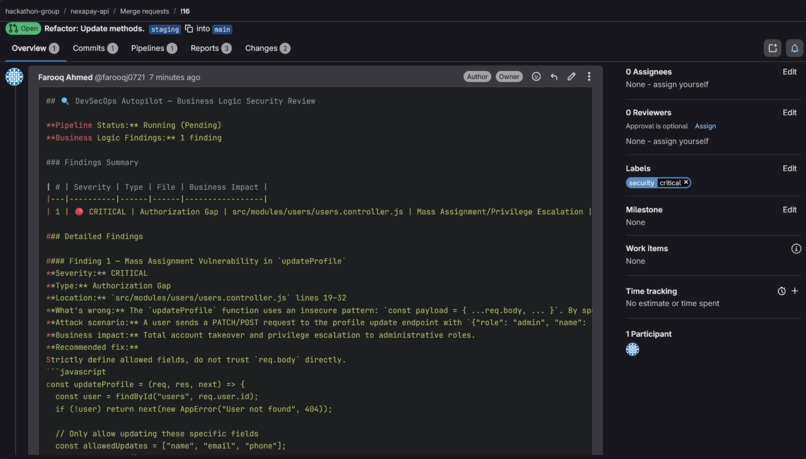Click the 'Findings Summary' heading text
The image size is (806, 459).
click(x=92, y=162)
